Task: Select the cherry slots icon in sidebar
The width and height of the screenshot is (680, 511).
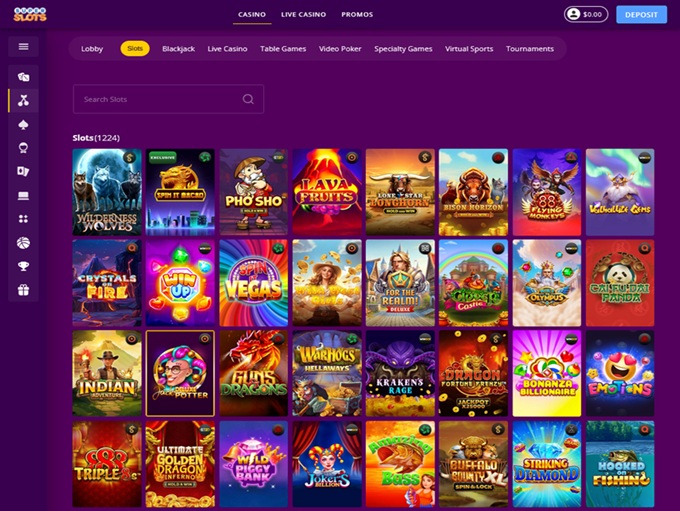Action: (x=23, y=101)
